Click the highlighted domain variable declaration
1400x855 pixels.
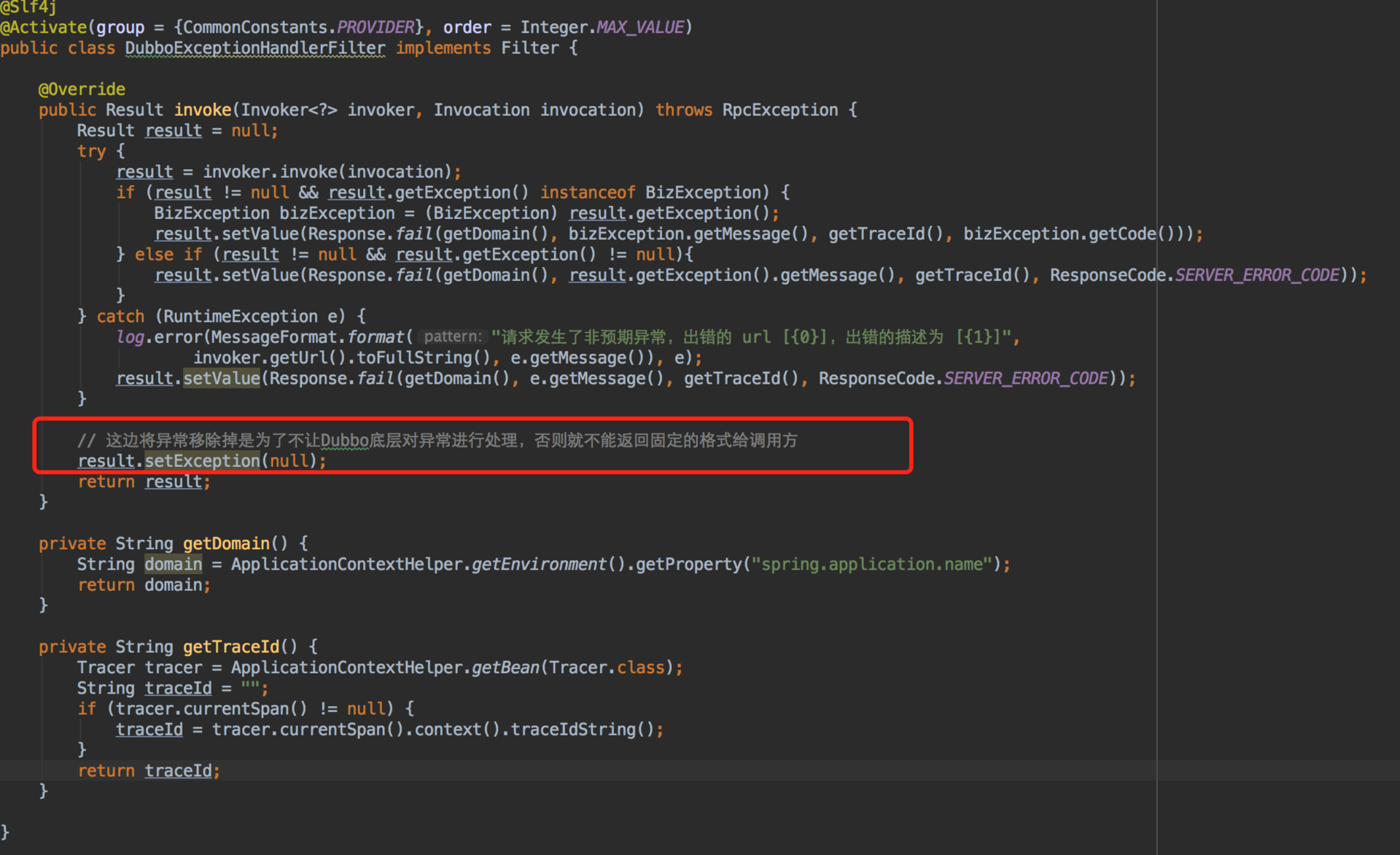[173, 565]
